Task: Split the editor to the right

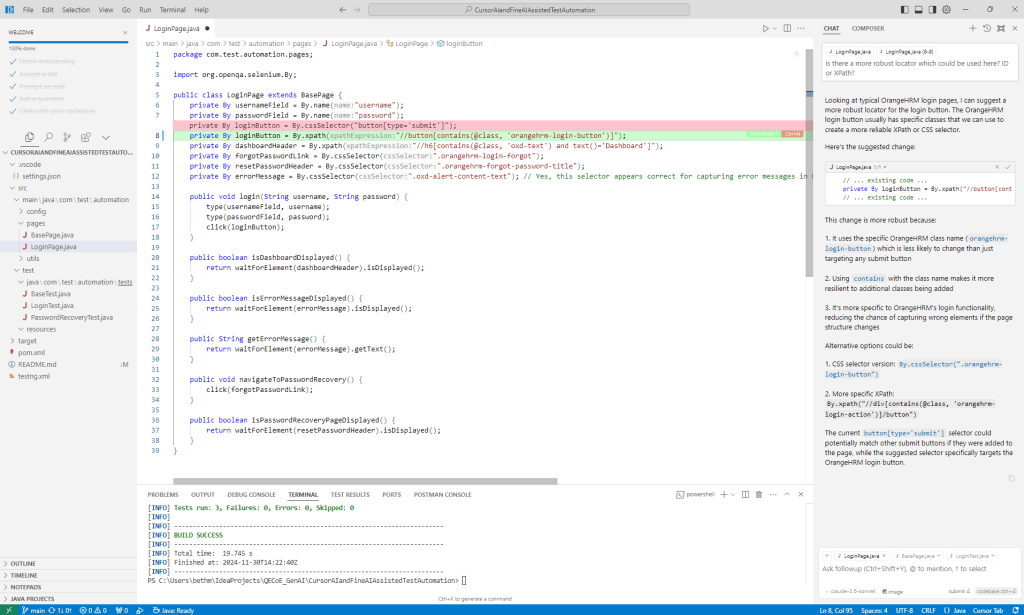Action: (787, 29)
